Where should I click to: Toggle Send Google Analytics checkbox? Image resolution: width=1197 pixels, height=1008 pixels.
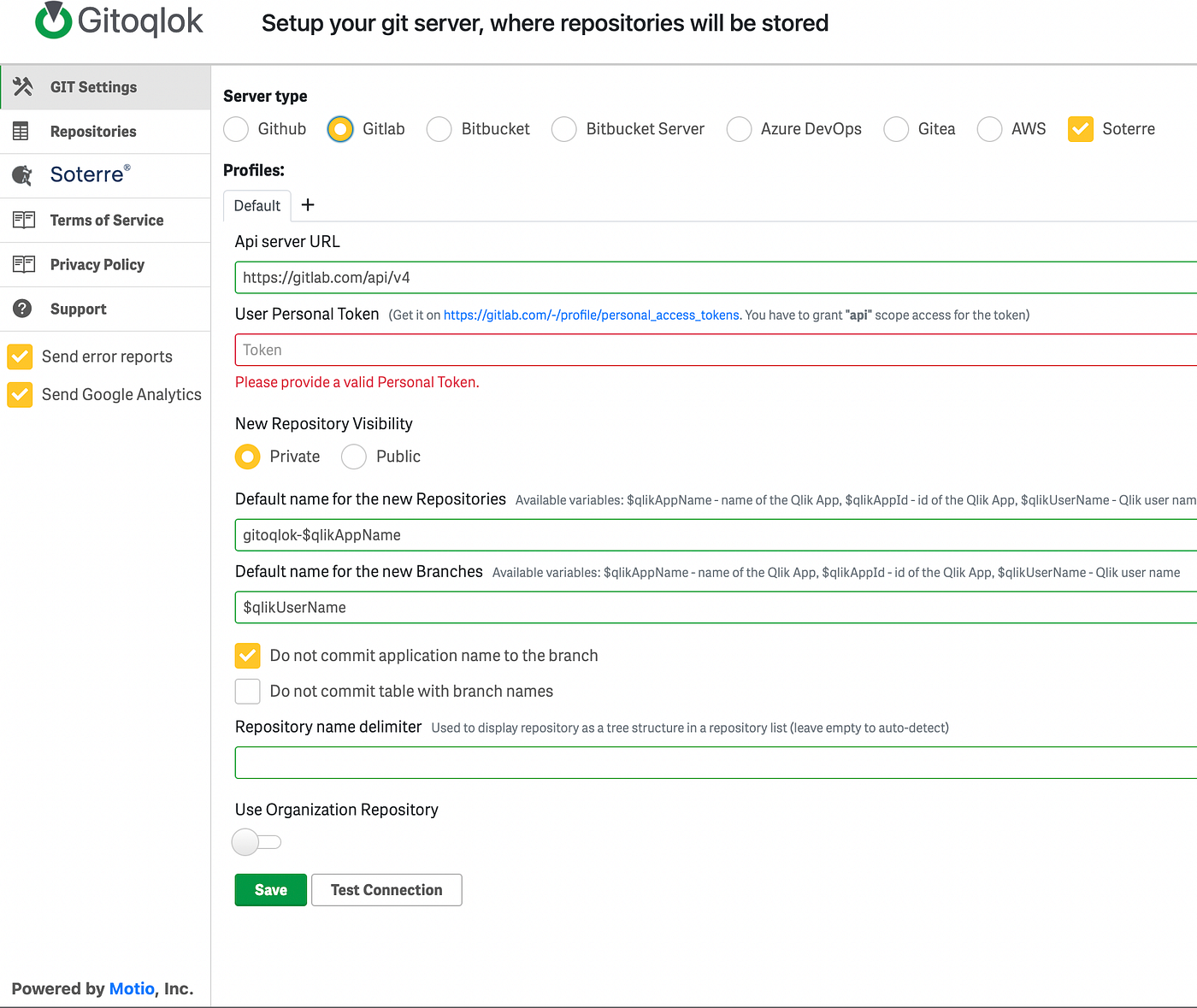tap(20, 394)
